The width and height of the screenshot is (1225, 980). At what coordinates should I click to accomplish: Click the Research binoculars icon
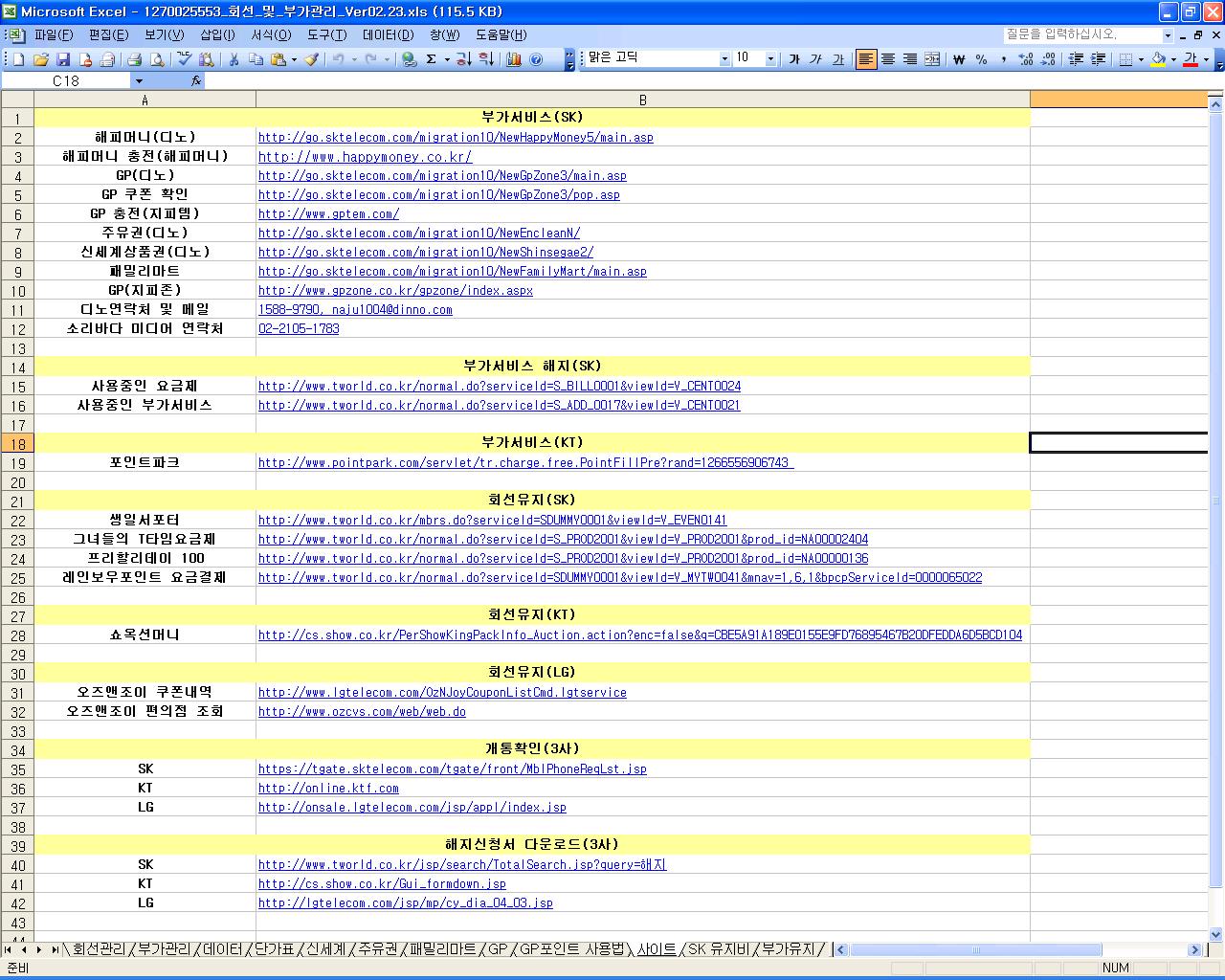tap(206, 59)
